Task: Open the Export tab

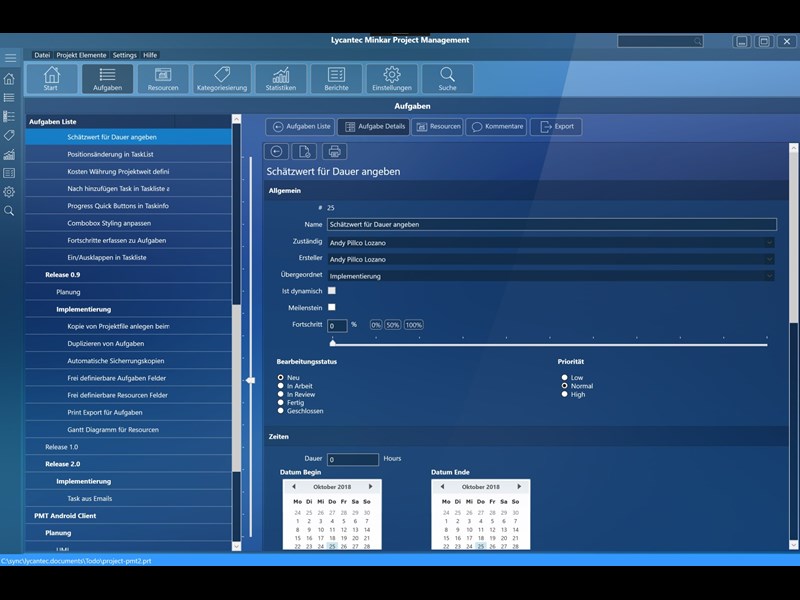Action: (557, 127)
